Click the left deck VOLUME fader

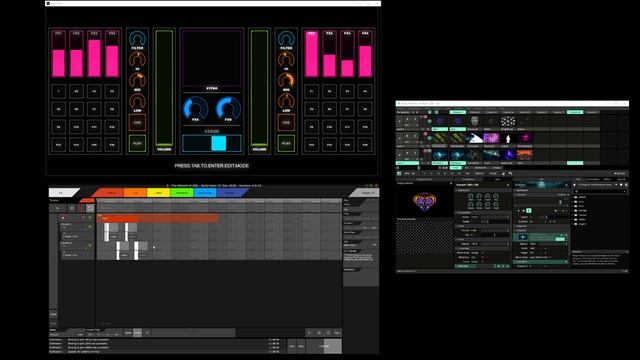164,88
